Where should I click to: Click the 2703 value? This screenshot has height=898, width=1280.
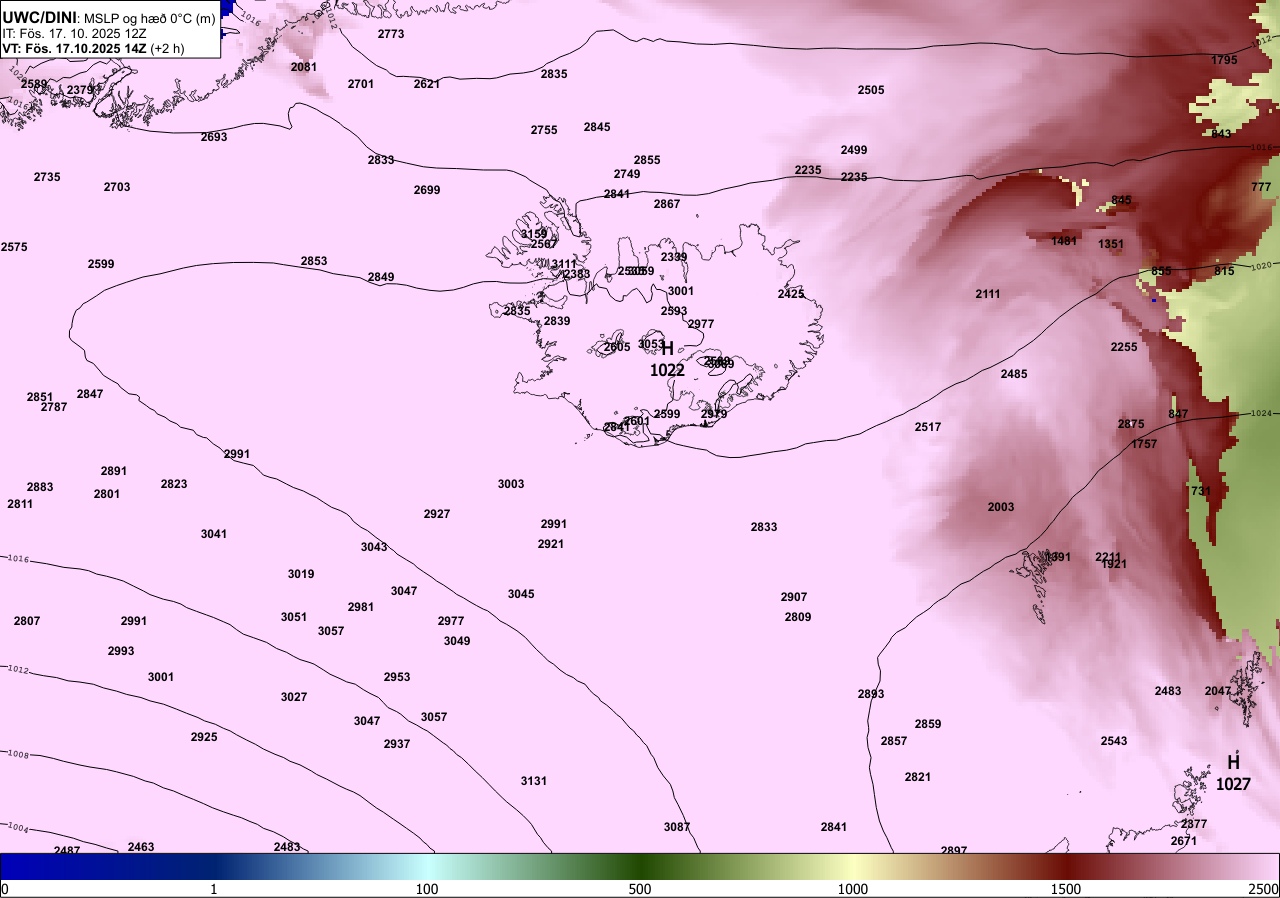[x=117, y=187]
